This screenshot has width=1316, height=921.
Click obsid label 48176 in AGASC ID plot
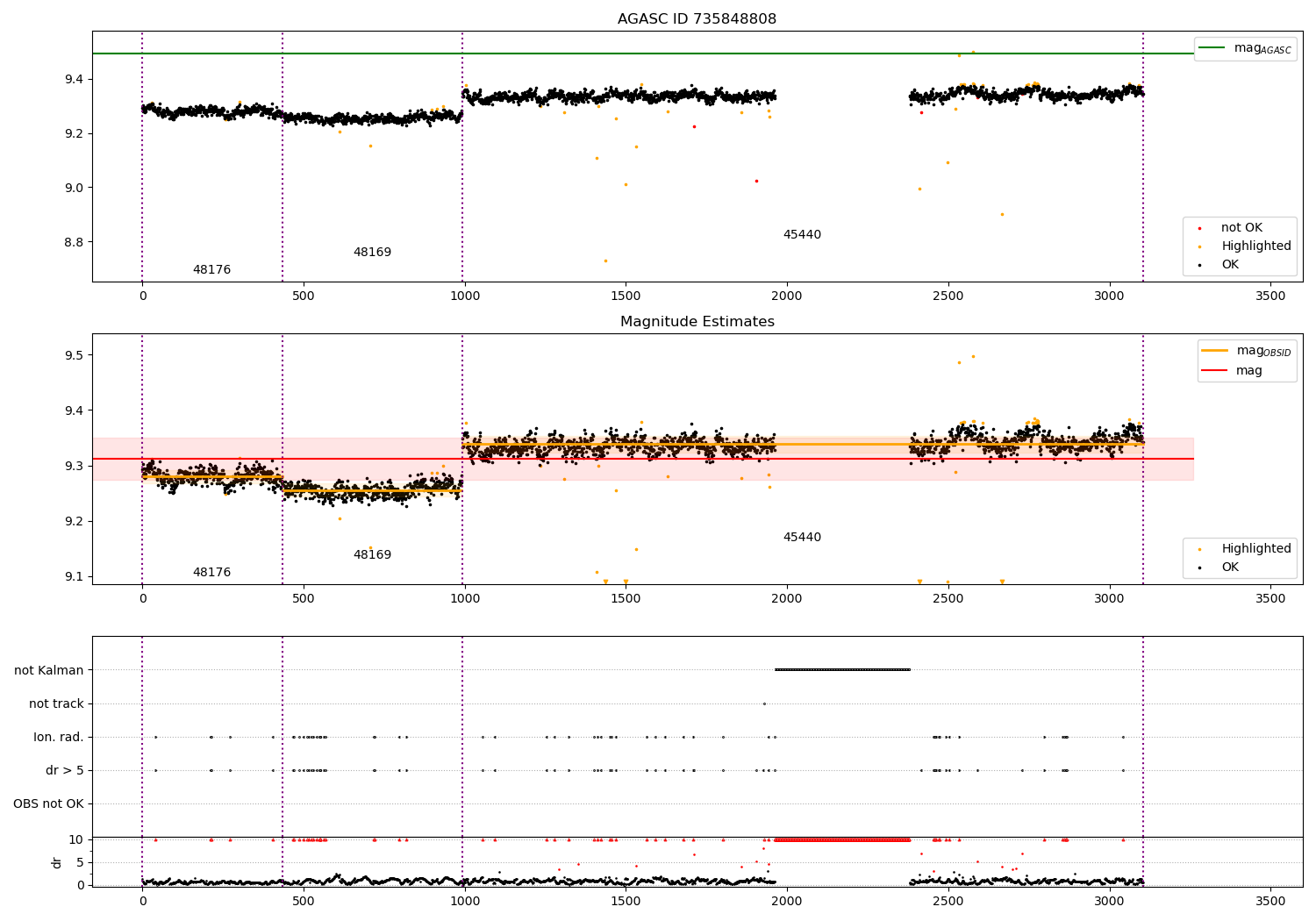tap(211, 270)
